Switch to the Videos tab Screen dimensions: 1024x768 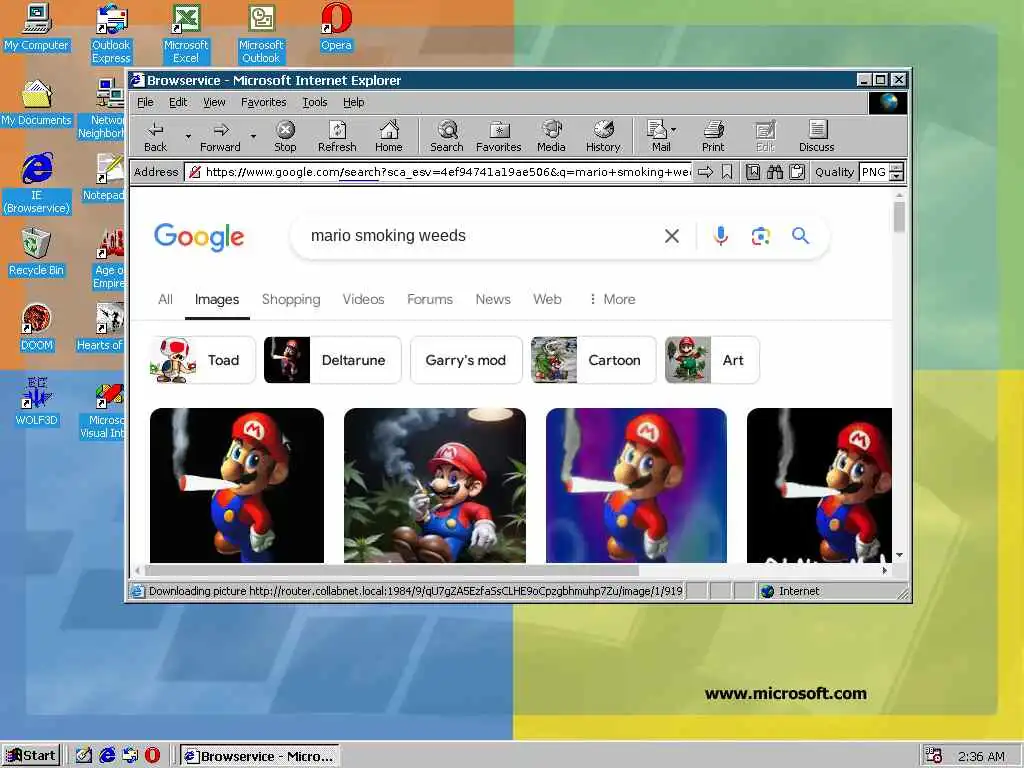tap(363, 299)
